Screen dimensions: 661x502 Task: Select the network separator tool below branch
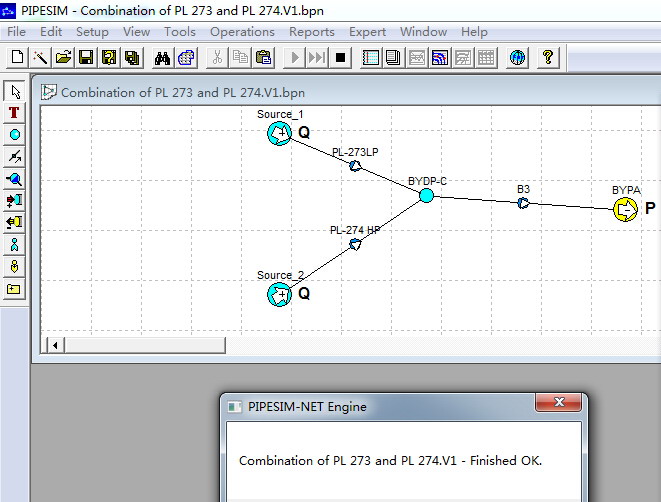(x=15, y=179)
